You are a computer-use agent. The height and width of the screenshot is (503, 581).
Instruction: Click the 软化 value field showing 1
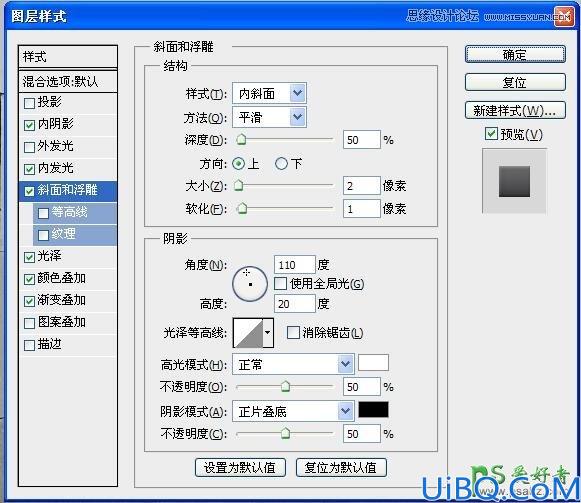point(362,209)
